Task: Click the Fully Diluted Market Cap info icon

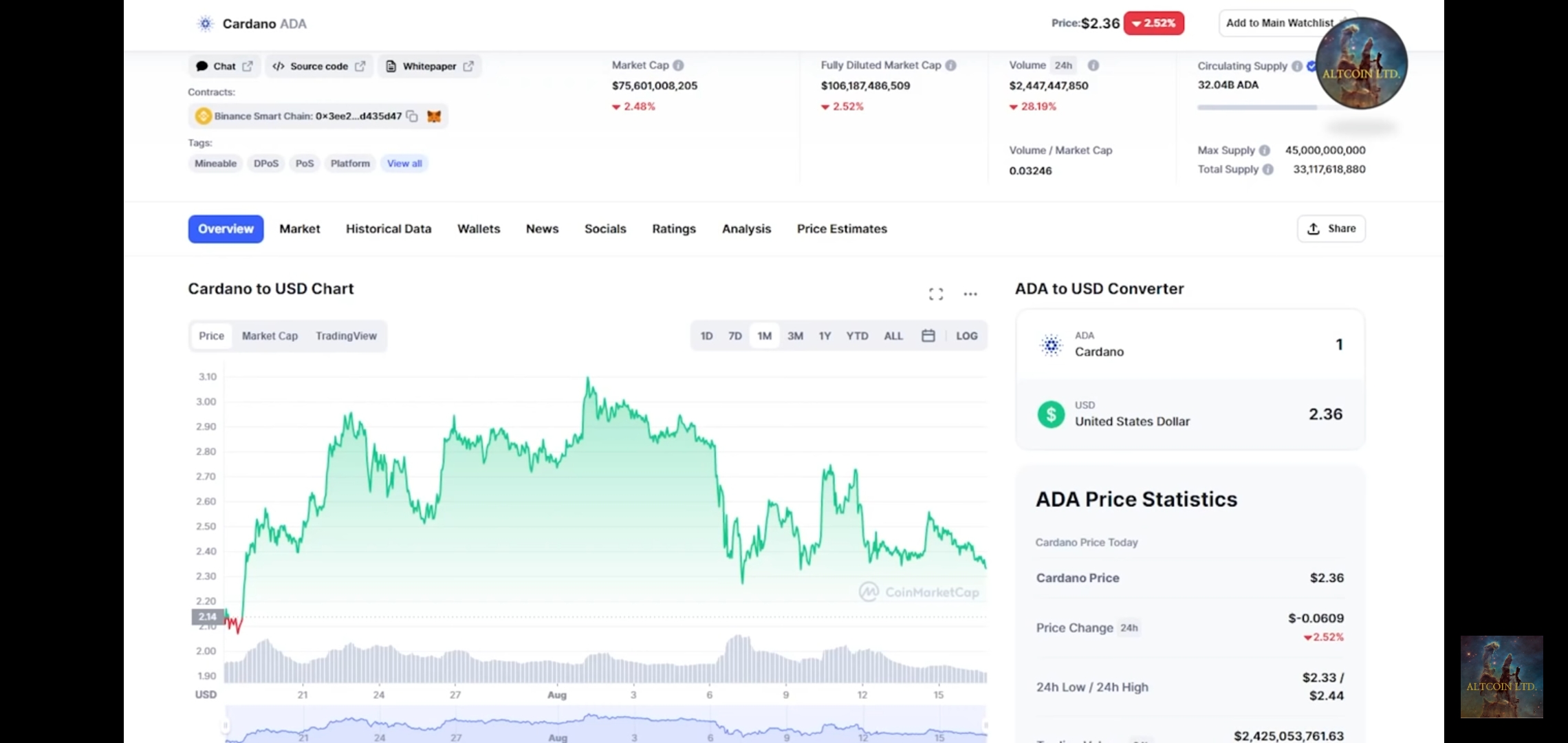Action: click(x=950, y=65)
